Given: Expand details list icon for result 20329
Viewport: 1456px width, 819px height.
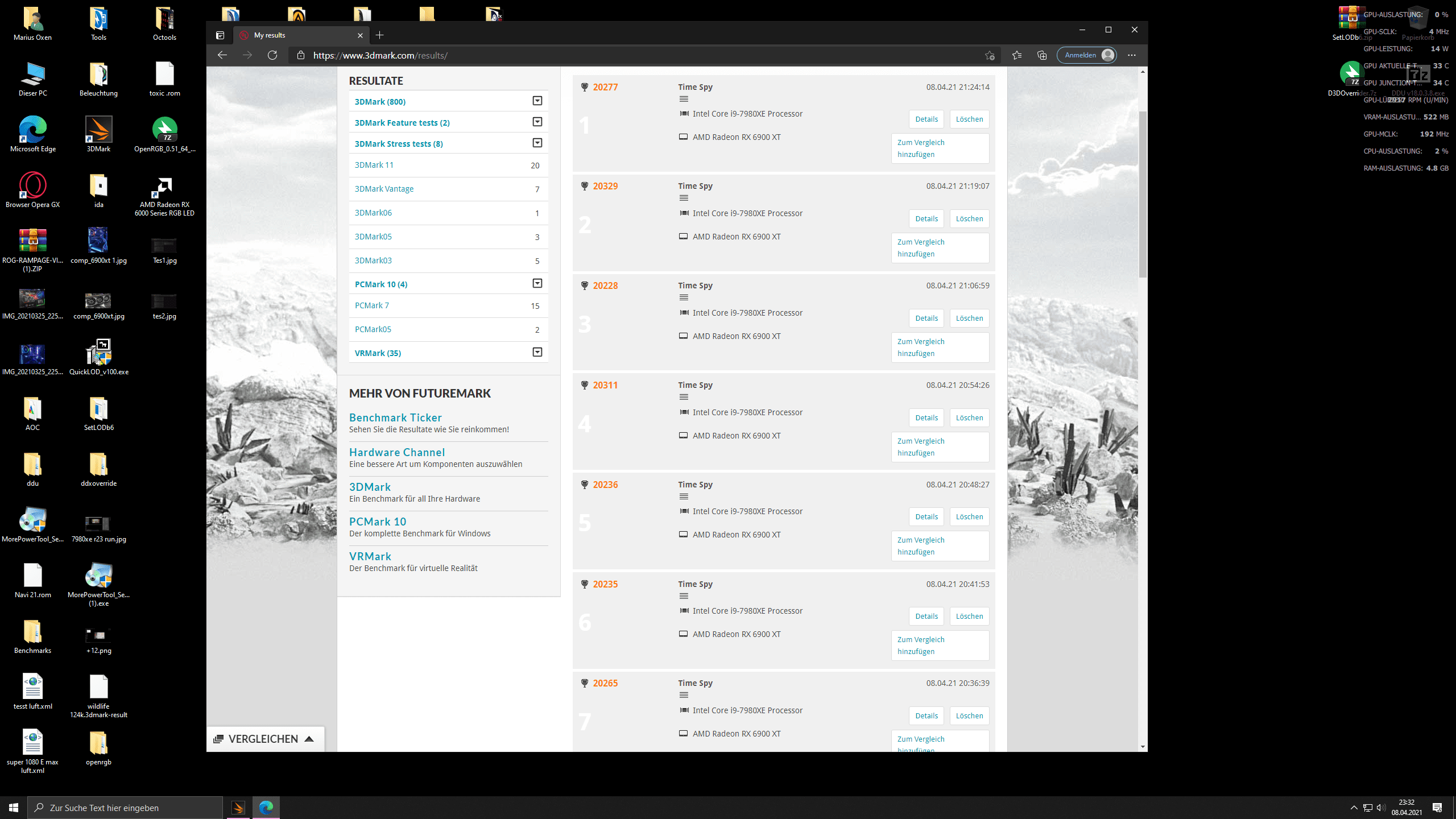Looking at the screenshot, I should pyautogui.click(x=684, y=198).
